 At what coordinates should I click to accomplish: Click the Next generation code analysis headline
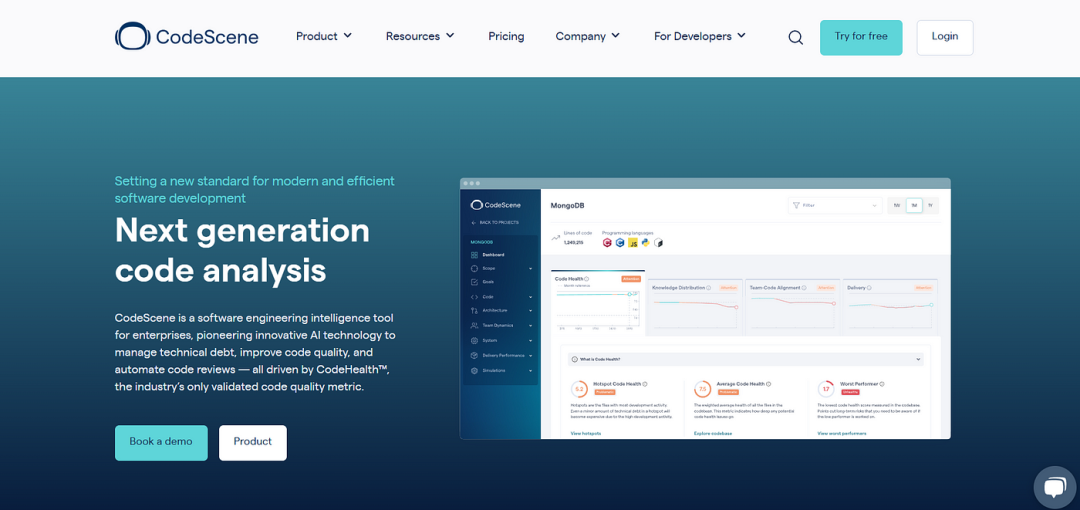pyautogui.click(x=242, y=249)
